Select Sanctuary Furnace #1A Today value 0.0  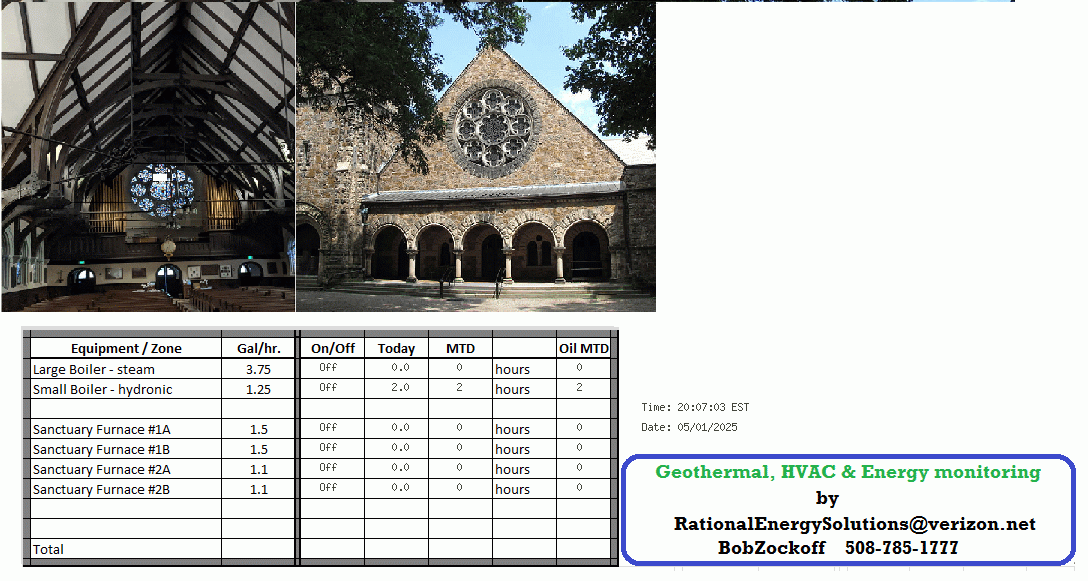[x=400, y=428]
